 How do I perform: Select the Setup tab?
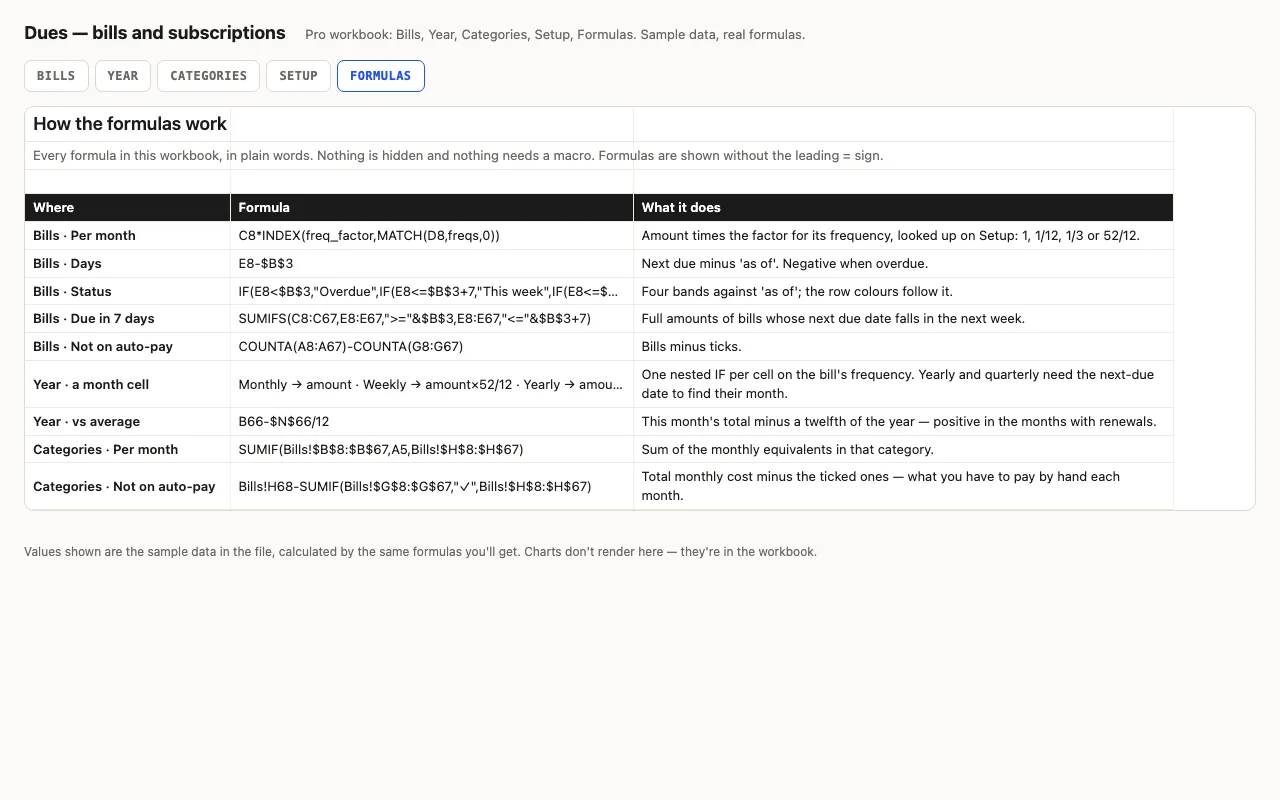point(298,76)
